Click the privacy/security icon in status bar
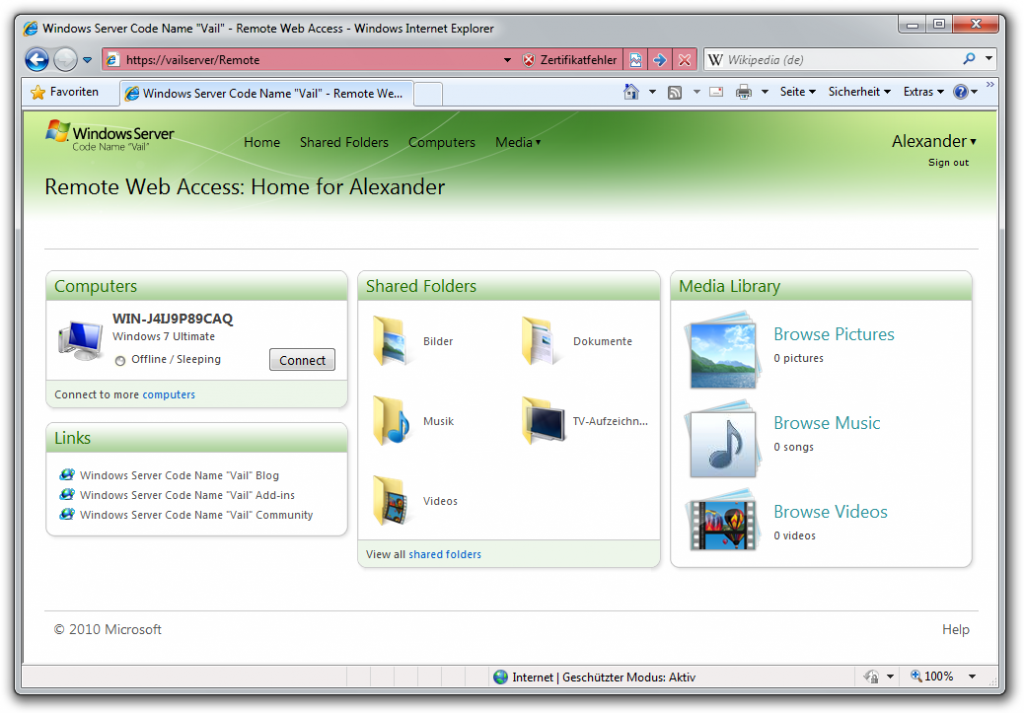The width and height of the screenshot is (1024, 713). pos(871,676)
